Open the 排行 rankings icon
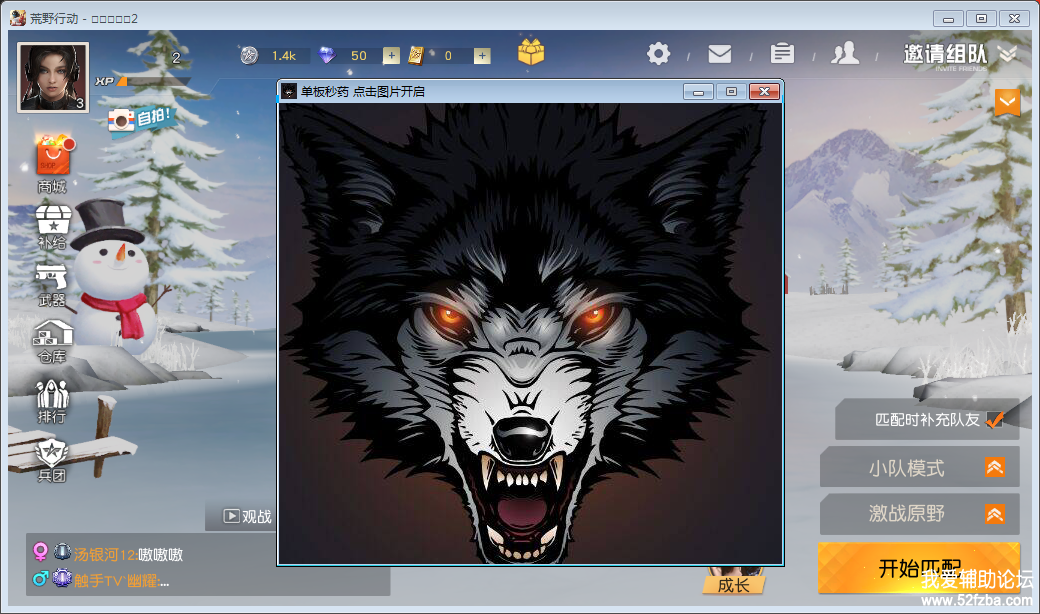This screenshot has height=614, width=1040. point(52,402)
